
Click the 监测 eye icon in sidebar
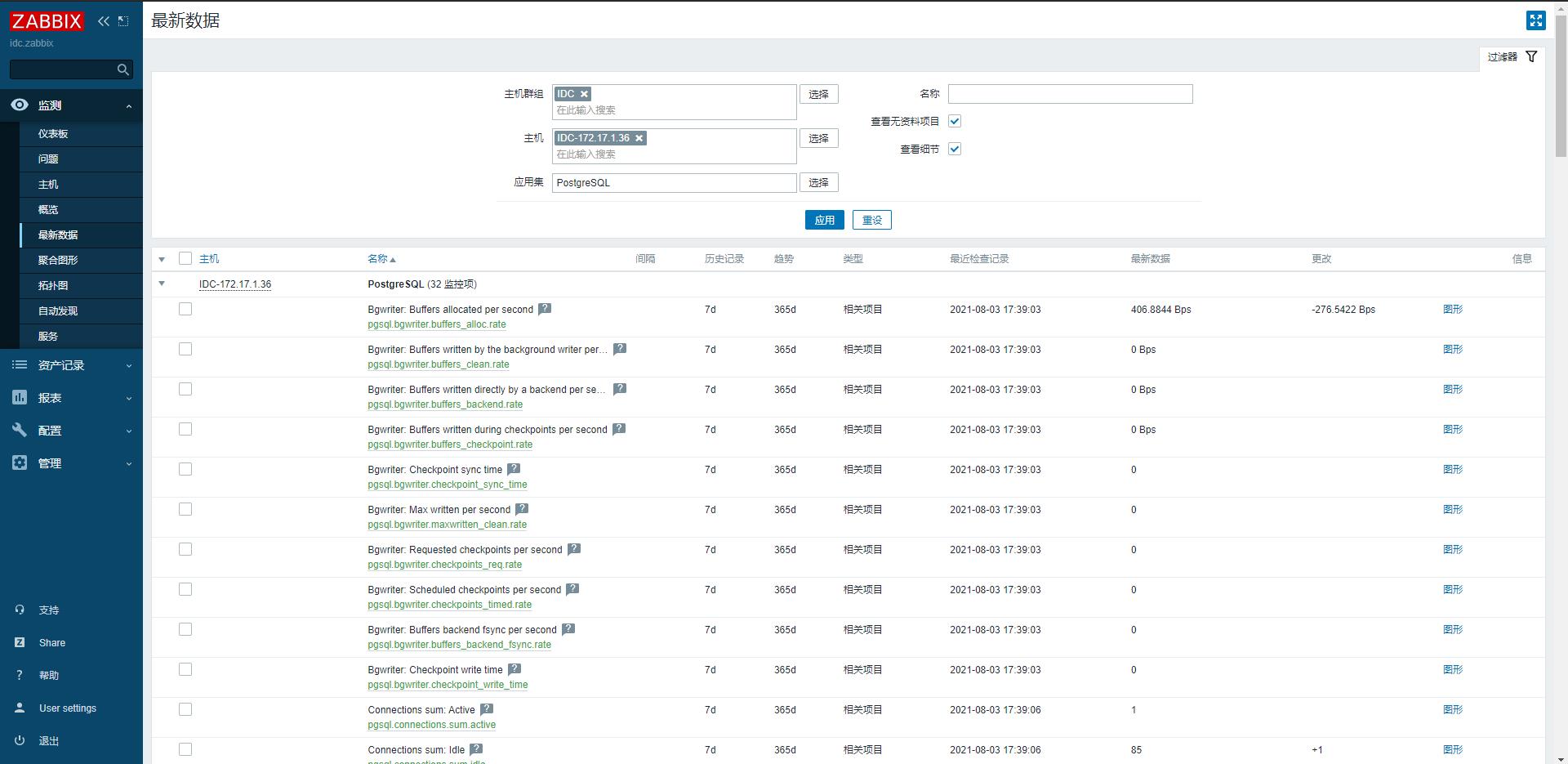pyautogui.click(x=20, y=105)
